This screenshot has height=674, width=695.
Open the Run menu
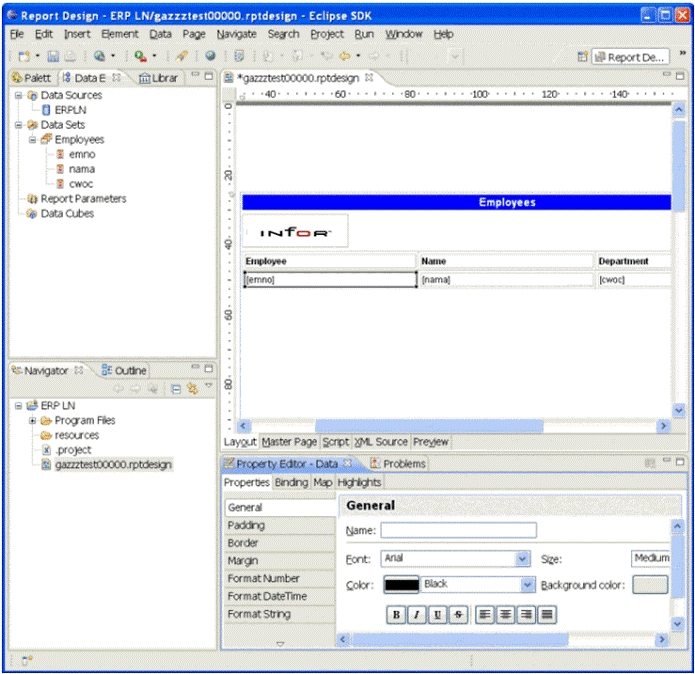[364, 33]
